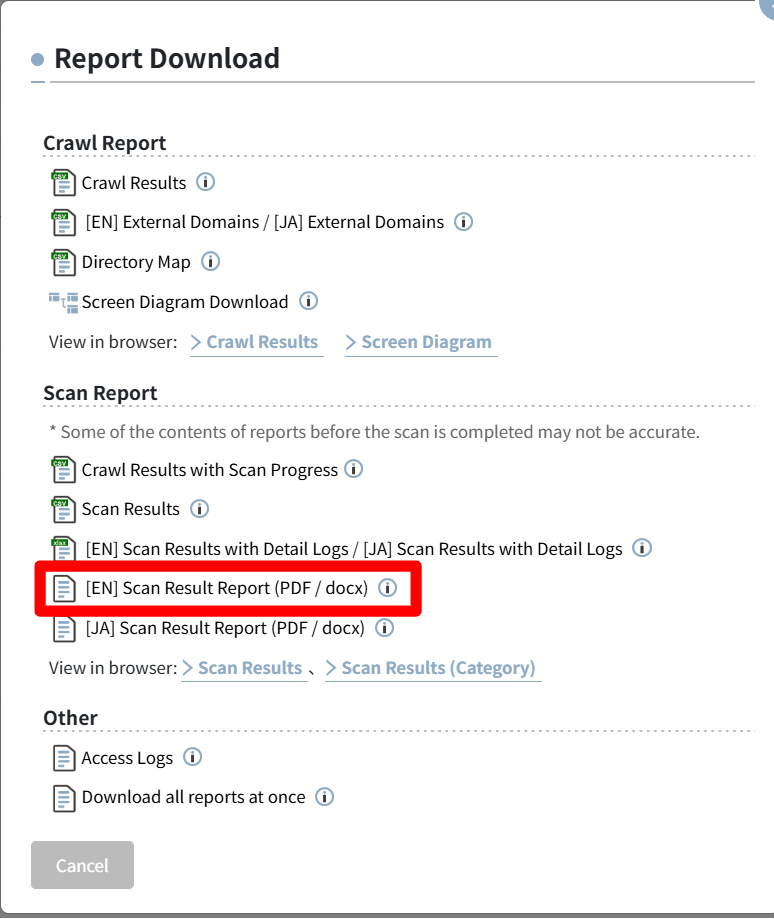Download the [JA] Scan Result Report
774x919 pixels.
pos(225,628)
